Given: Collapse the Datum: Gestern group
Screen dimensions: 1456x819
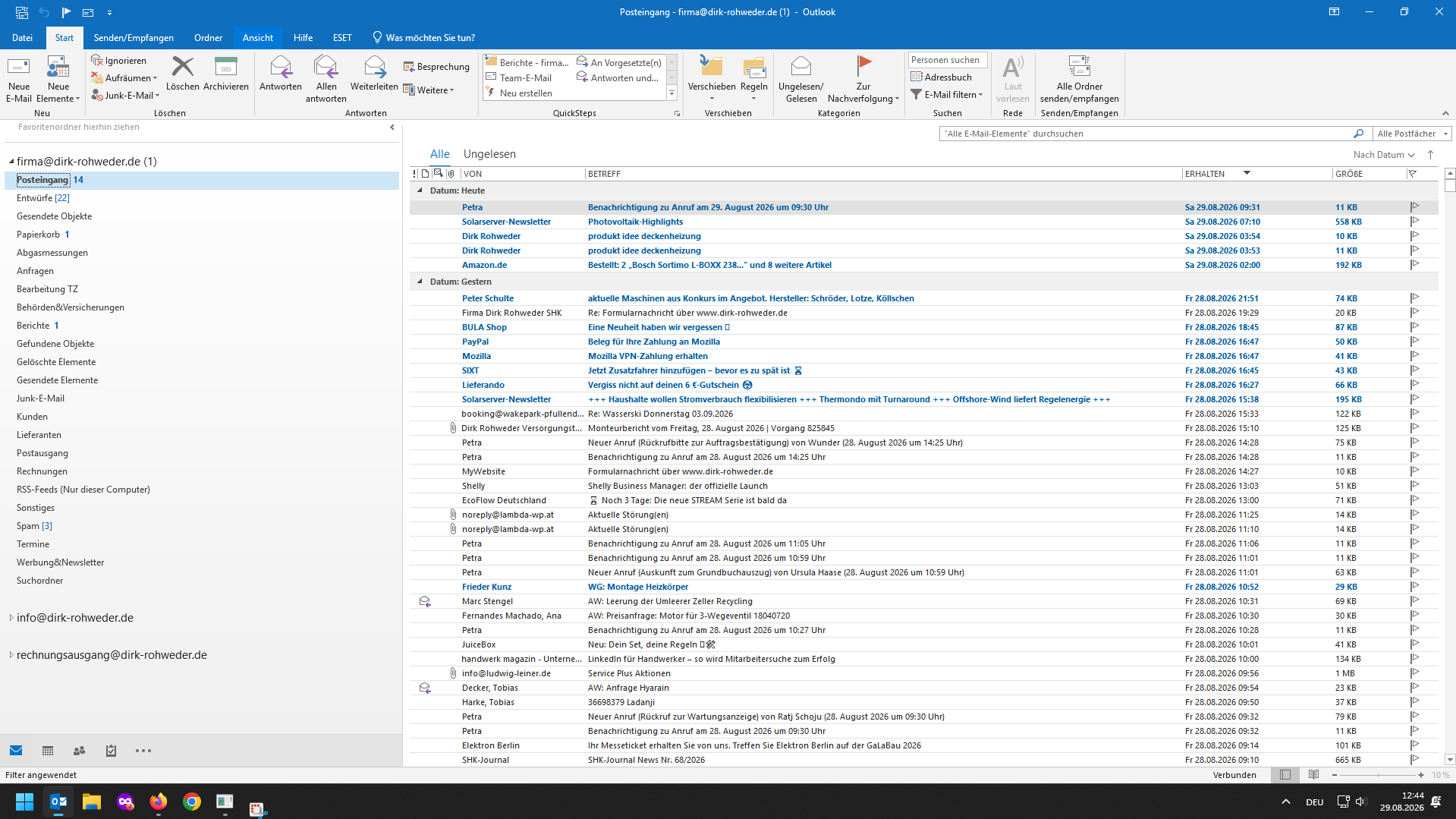Looking at the screenshot, I should [420, 282].
